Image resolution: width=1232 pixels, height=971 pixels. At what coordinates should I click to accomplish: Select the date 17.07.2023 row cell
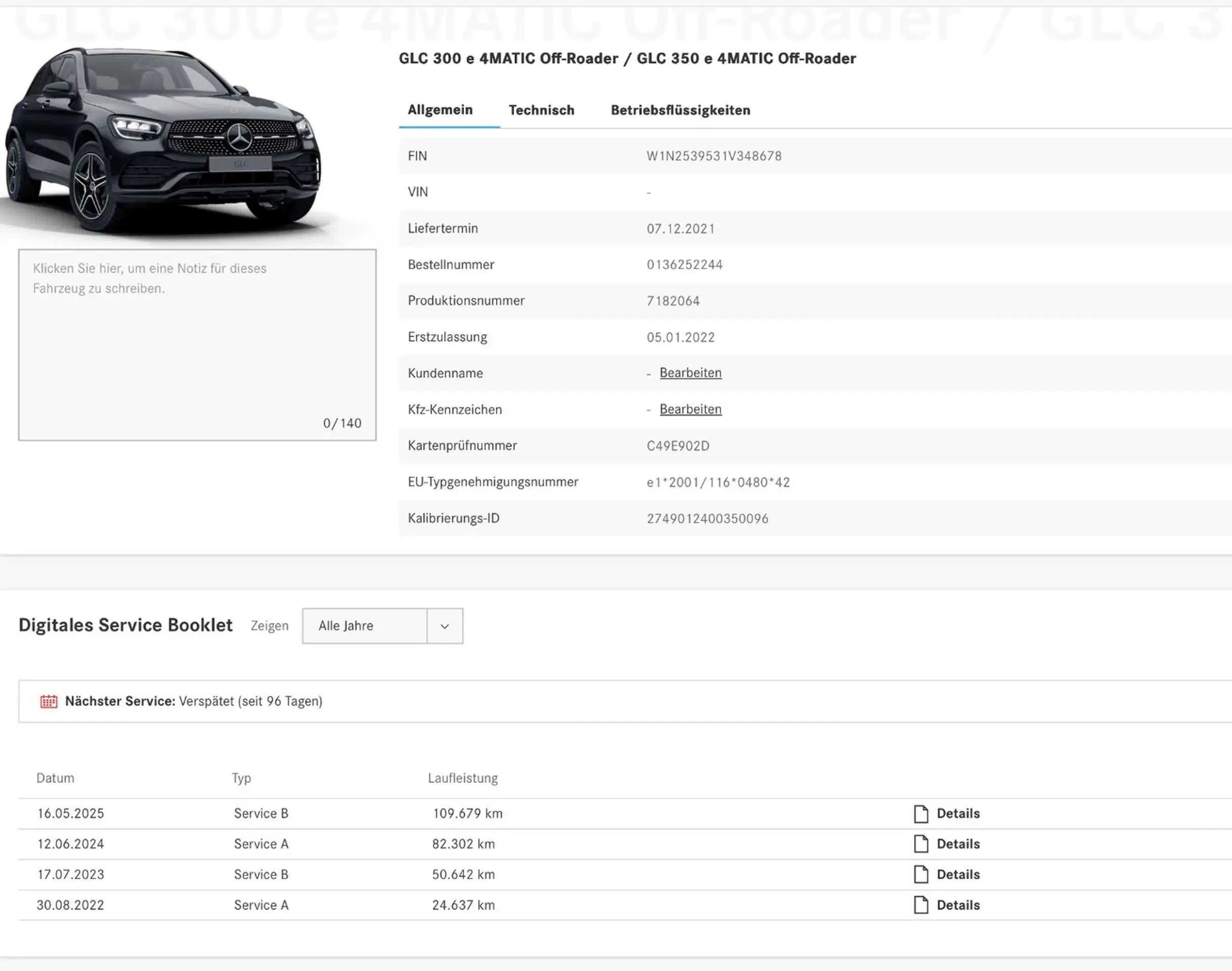click(x=70, y=874)
